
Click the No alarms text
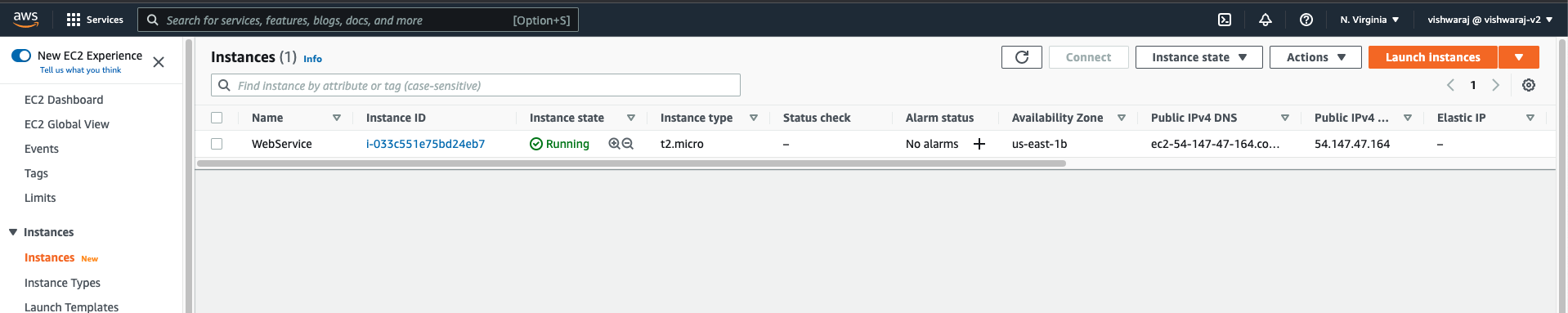click(x=932, y=144)
